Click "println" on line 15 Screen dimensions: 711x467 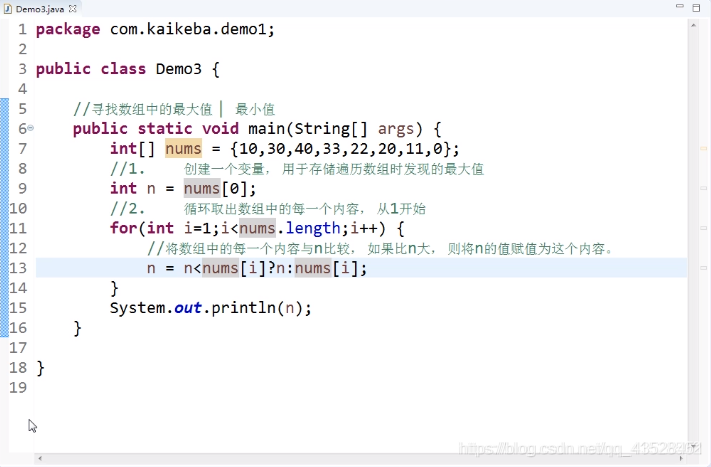pyautogui.click(x=243, y=308)
